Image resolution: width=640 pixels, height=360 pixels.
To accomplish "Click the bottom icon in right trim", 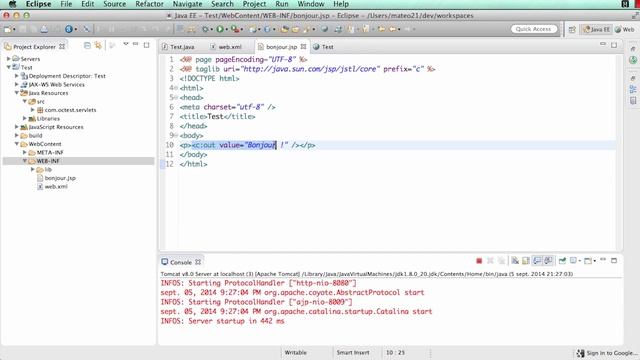I will pyautogui.click(x=633, y=101).
